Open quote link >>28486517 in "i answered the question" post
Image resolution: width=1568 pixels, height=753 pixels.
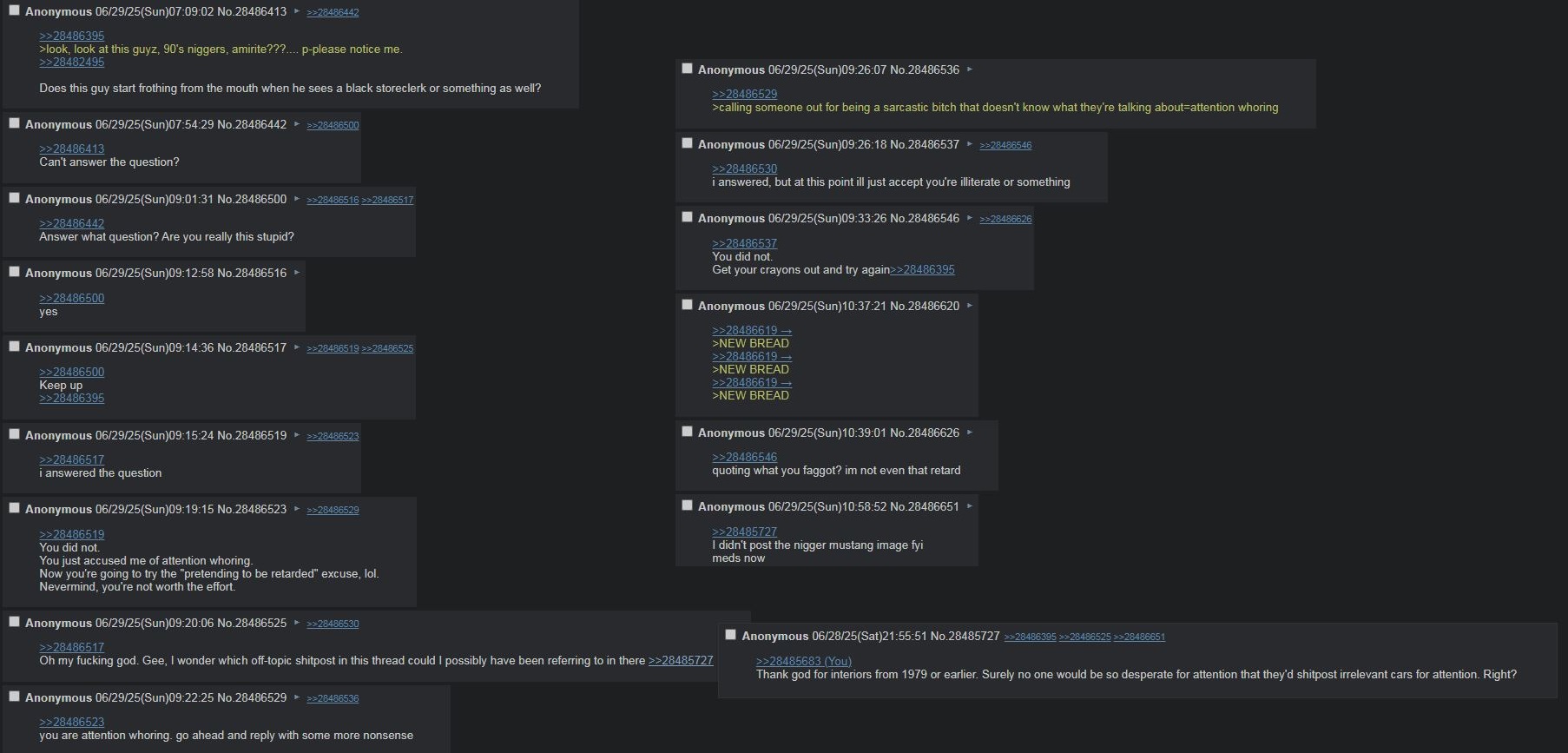(x=71, y=459)
